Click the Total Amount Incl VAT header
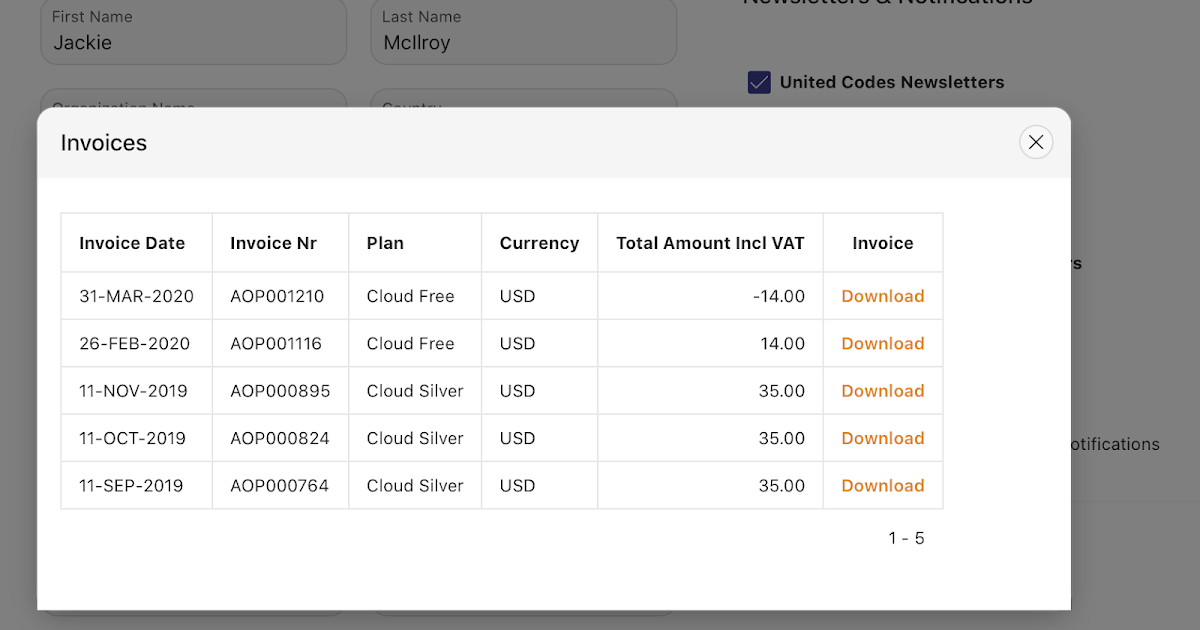Viewport: 1200px width, 630px height. (710, 243)
